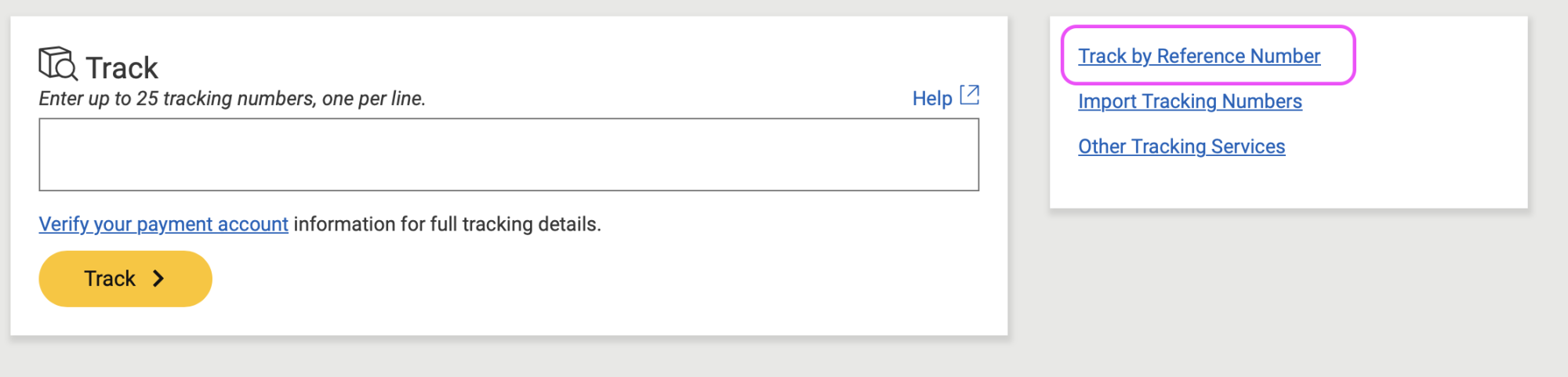Focus the tracking numbers text box
The width and height of the screenshot is (1568, 377).
[508, 154]
